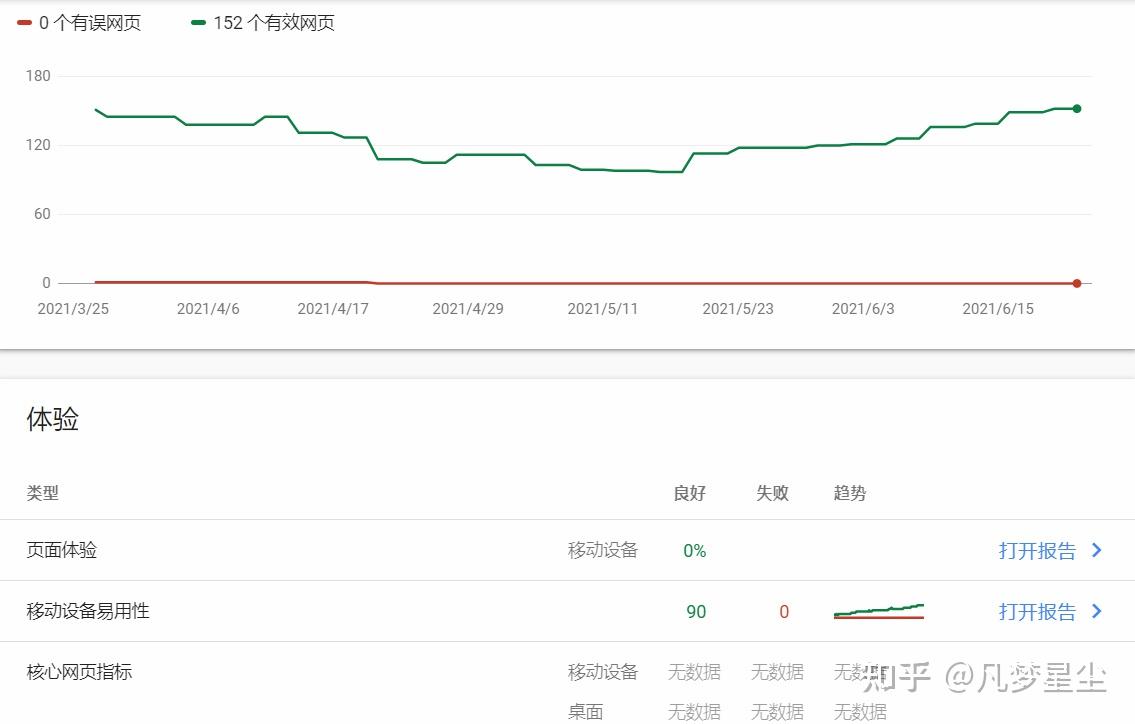Click chevron arrow in 移动设备易用性 row
The height and width of the screenshot is (724, 1135).
pyautogui.click(x=1097, y=611)
